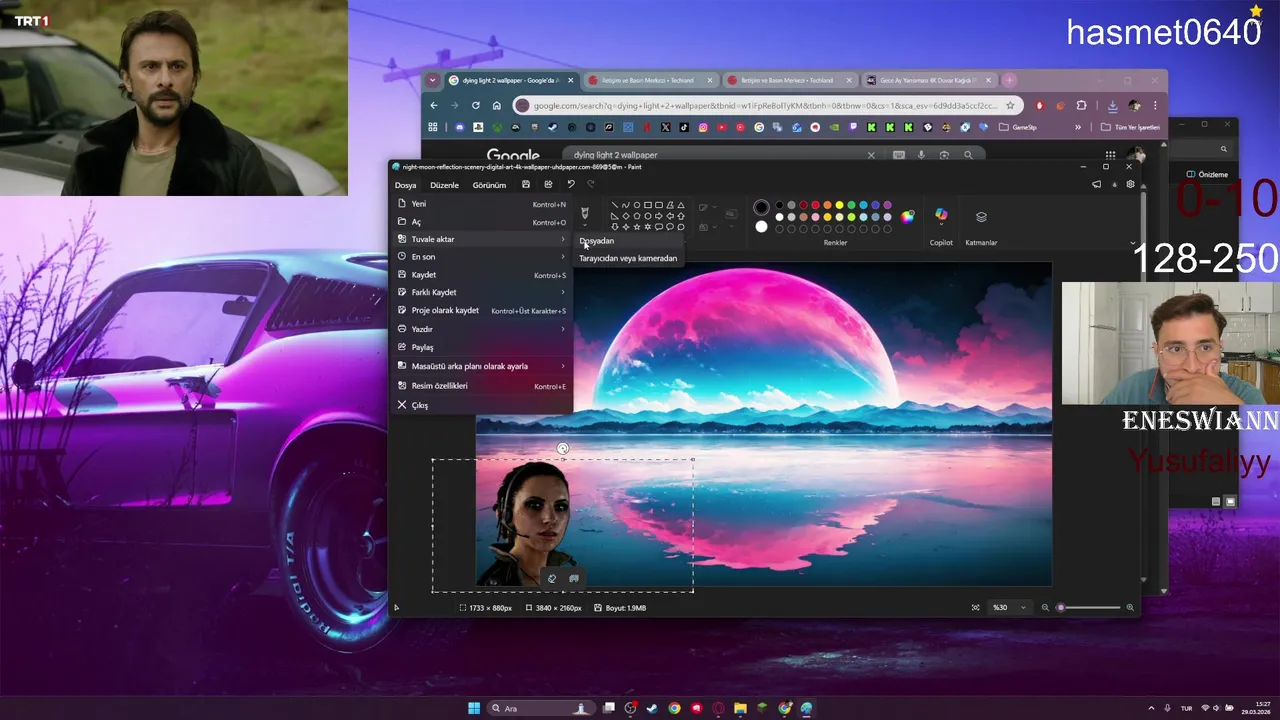Click search by image camera icon in Google
Screen dimensions: 1280x720
click(x=944, y=155)
